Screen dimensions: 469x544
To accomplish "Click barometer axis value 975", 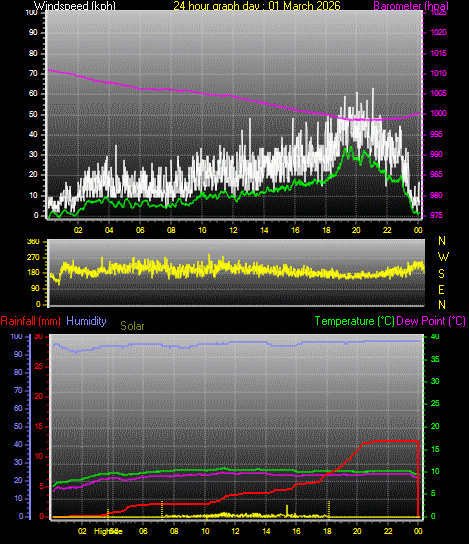I will click(436, 215).
